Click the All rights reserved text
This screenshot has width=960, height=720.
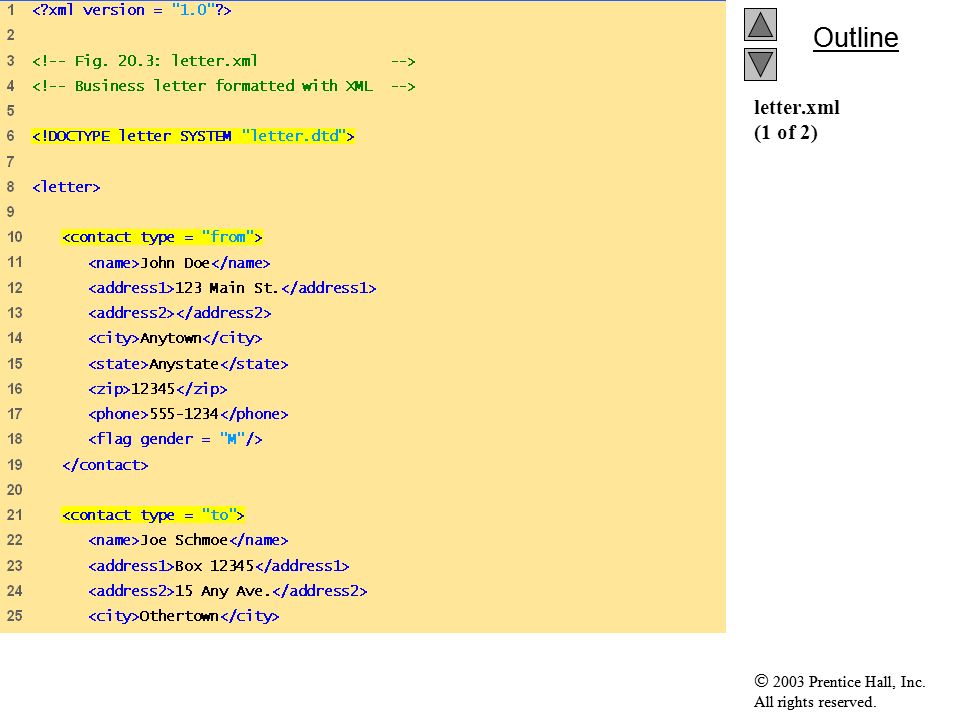(x=814, y=702)
